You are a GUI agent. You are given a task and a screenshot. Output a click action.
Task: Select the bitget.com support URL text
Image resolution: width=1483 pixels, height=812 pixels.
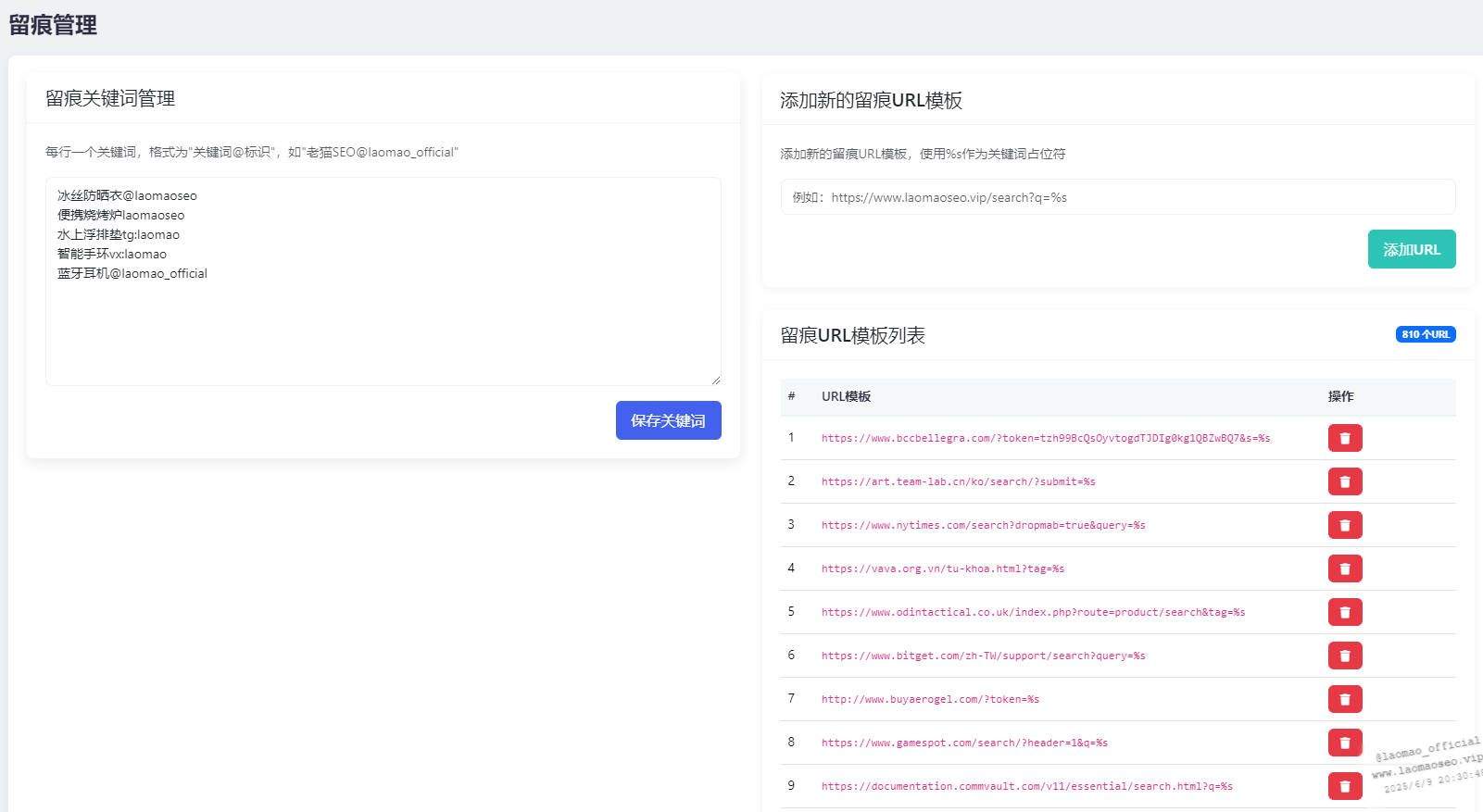[x=984, y=656]
